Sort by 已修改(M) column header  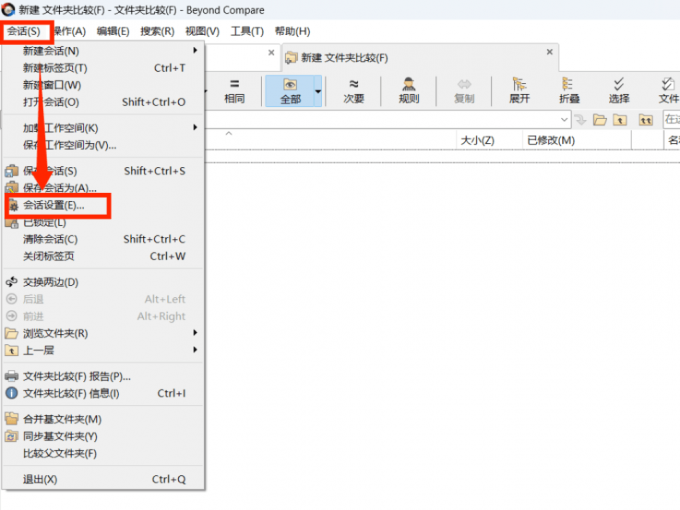click(577, 140)
